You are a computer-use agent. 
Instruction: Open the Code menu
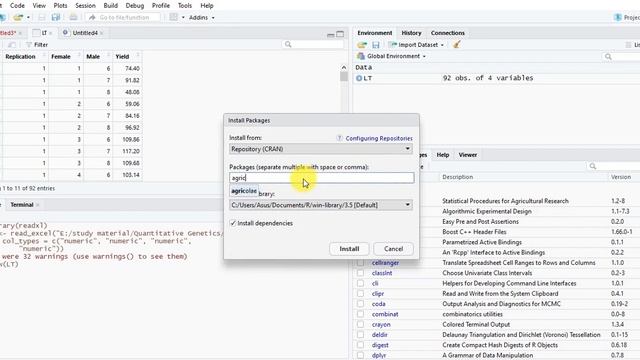(x=17, y=6)
